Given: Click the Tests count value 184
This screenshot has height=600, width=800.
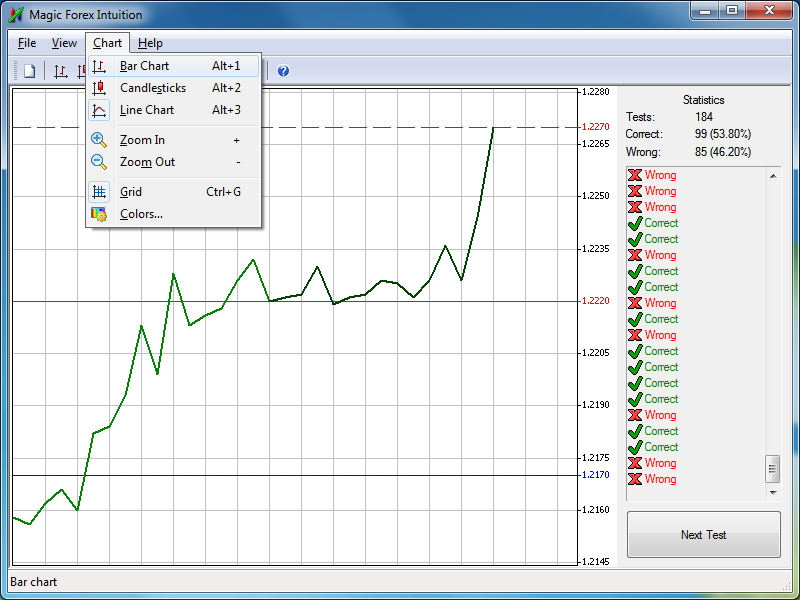Looking at the screenshot, I should coord(704,117).
